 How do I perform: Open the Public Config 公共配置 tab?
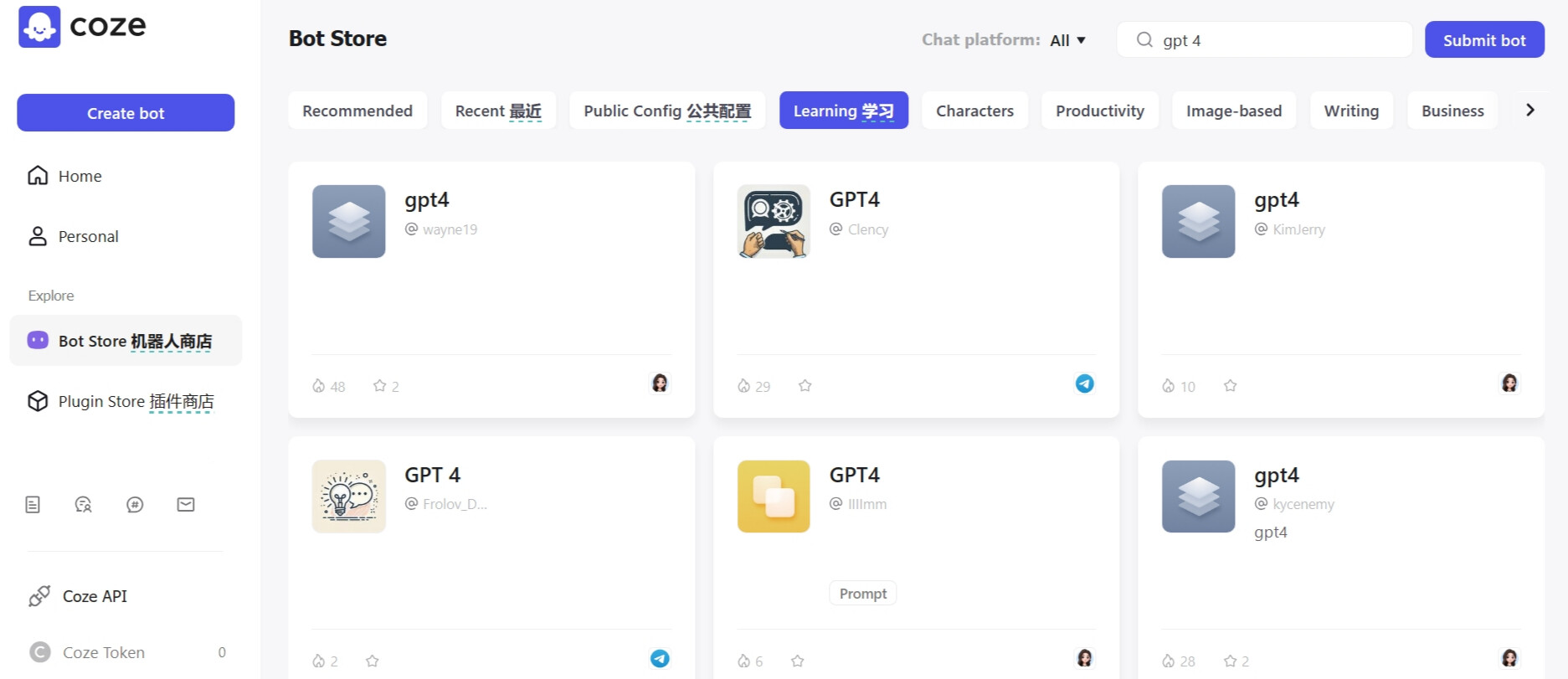click(x=667, y=111)
